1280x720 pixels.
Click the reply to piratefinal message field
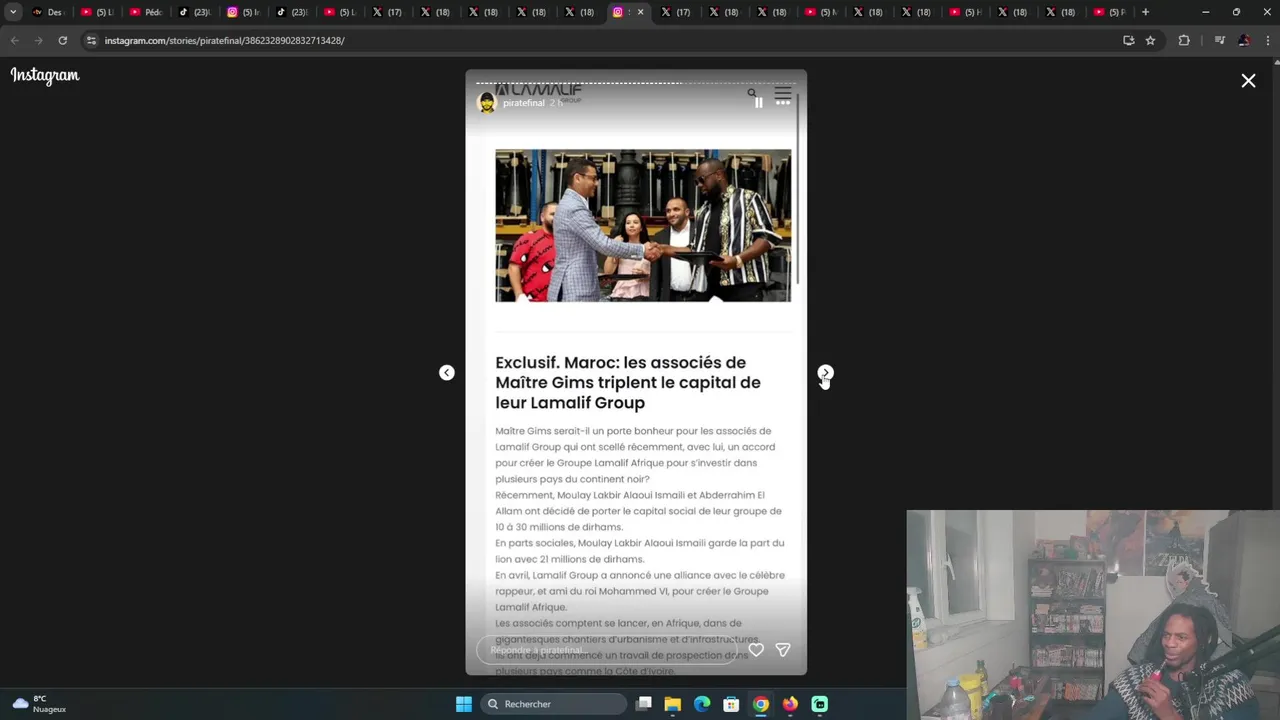tap(608, 650)
